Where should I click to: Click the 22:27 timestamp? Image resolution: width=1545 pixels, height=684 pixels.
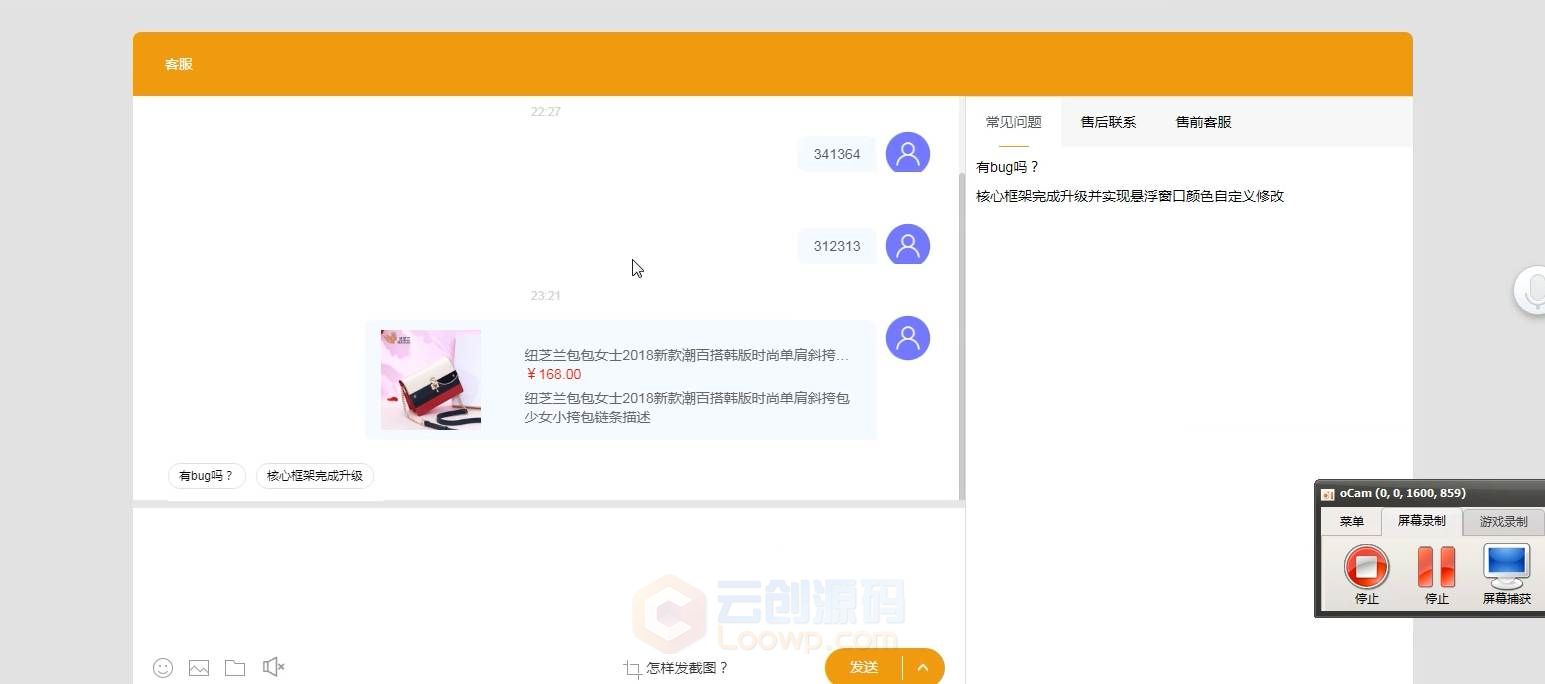click(x=546, y=112)
